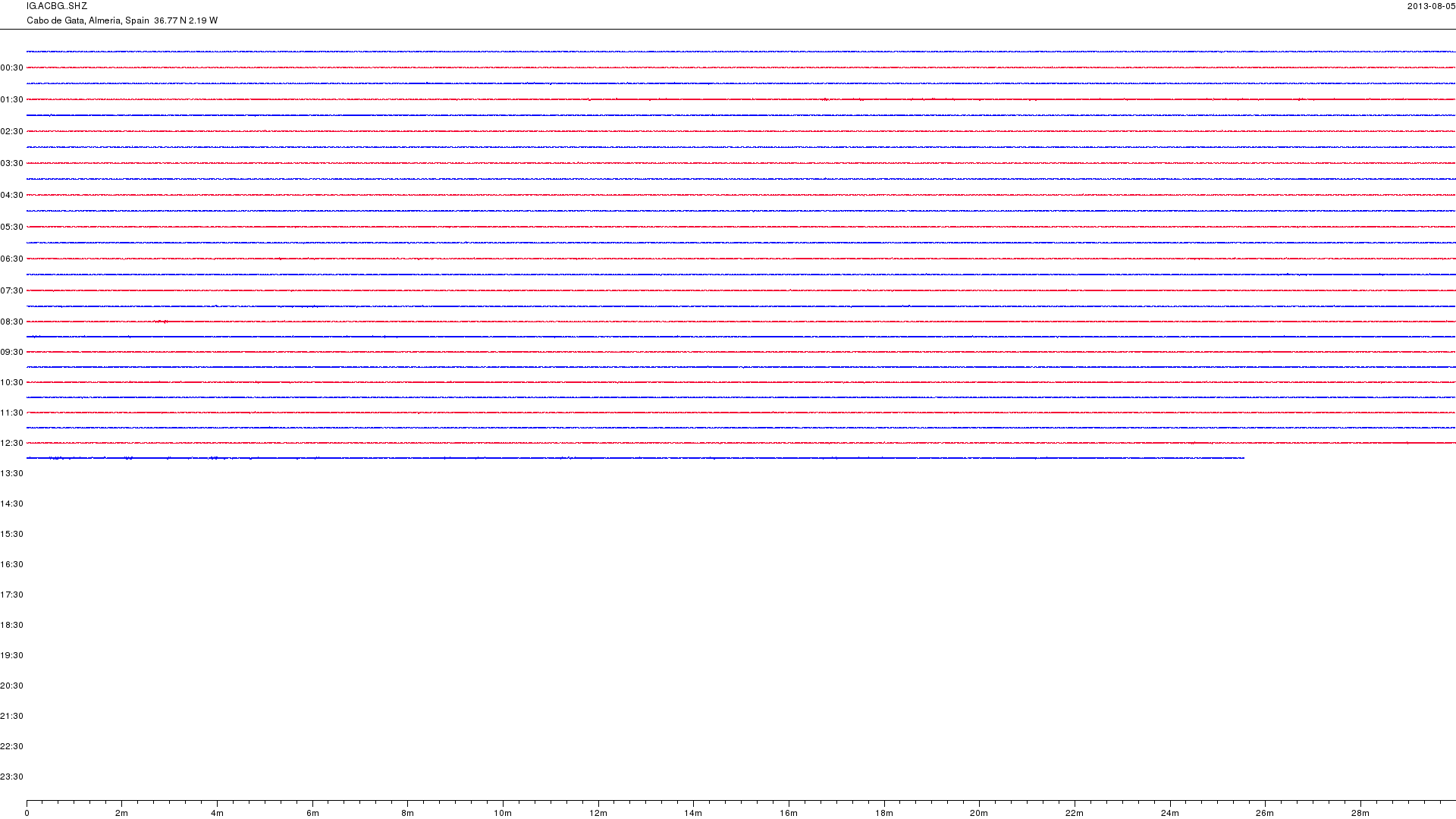Click the 28m axis tick label

1360,814
